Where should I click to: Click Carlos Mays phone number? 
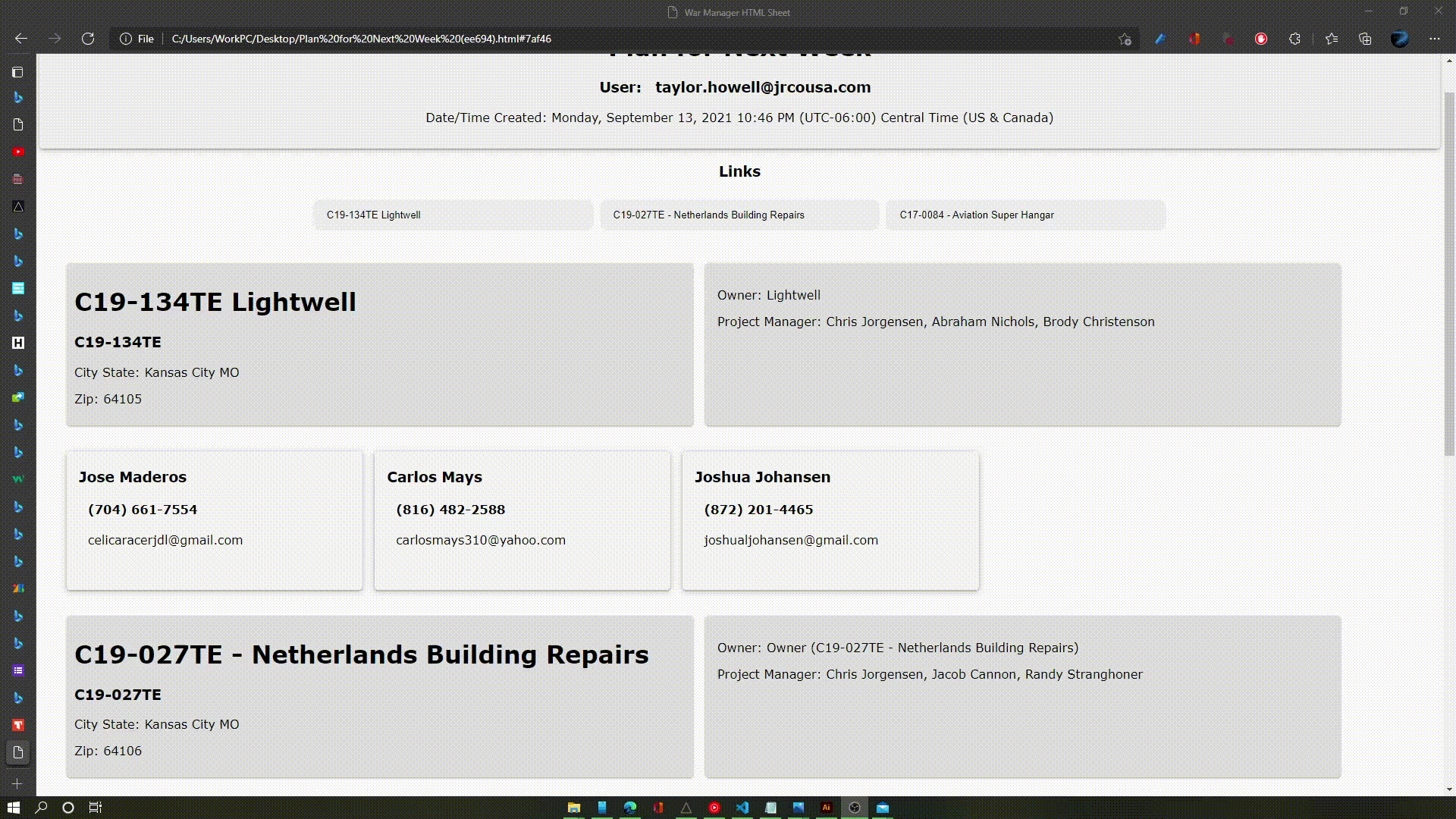tap(450, 510)
